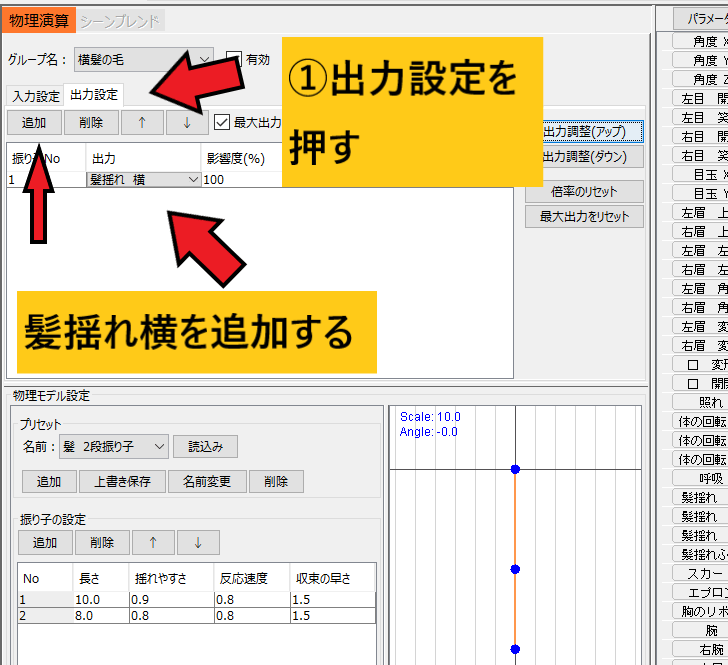The width and height of the screenshot is (728, 665).
Task: Expand the 髪揺れ 横 output dropdown
Action: [x=193, y=180]
